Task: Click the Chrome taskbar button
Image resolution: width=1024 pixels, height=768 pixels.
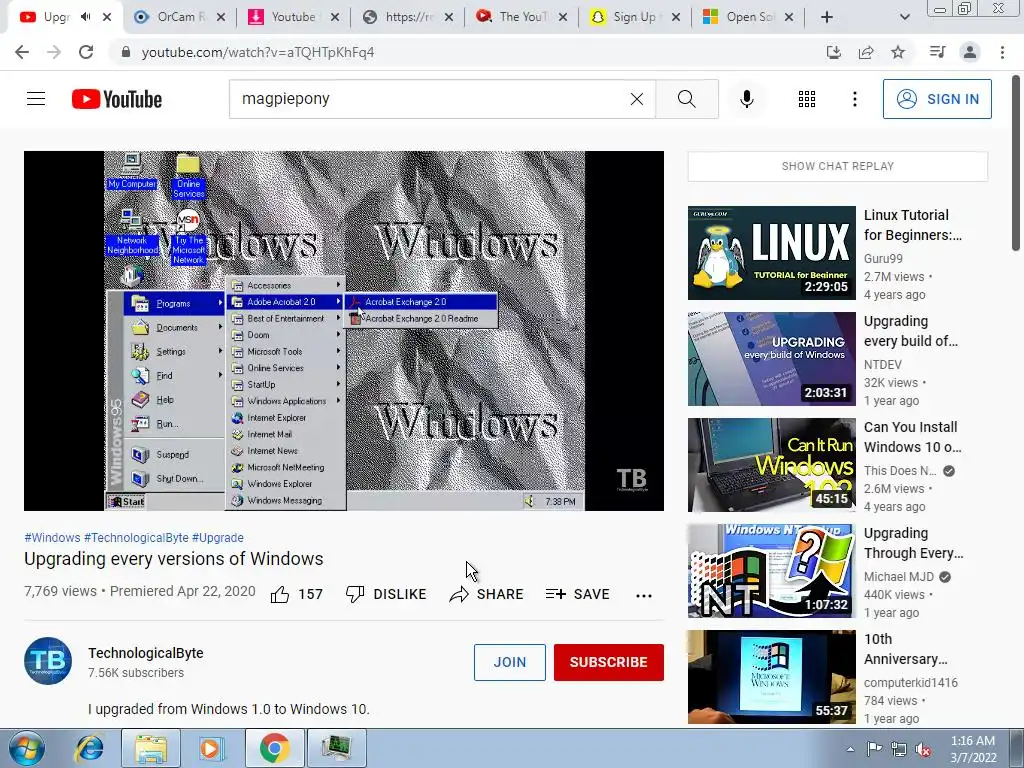Action: [274, 748]
